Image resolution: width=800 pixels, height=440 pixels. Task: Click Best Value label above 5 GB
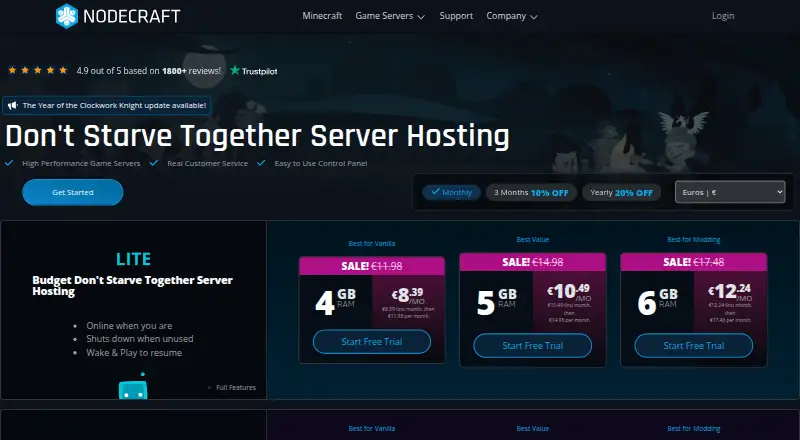click(x=533, y=239)
